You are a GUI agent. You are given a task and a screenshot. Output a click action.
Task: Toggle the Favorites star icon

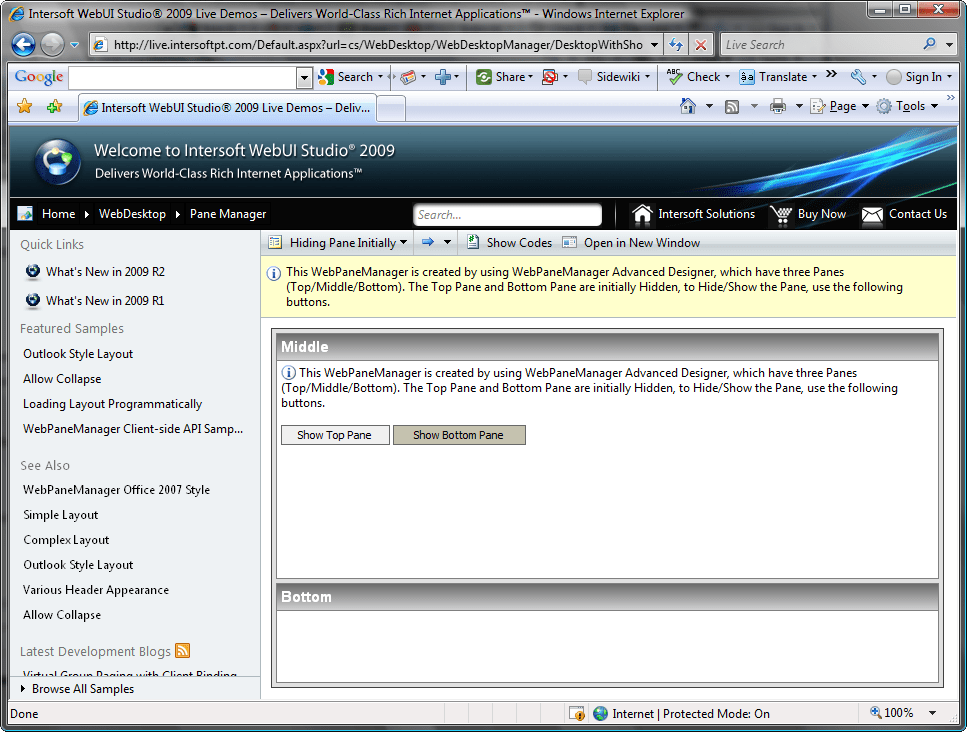(24, 105)
